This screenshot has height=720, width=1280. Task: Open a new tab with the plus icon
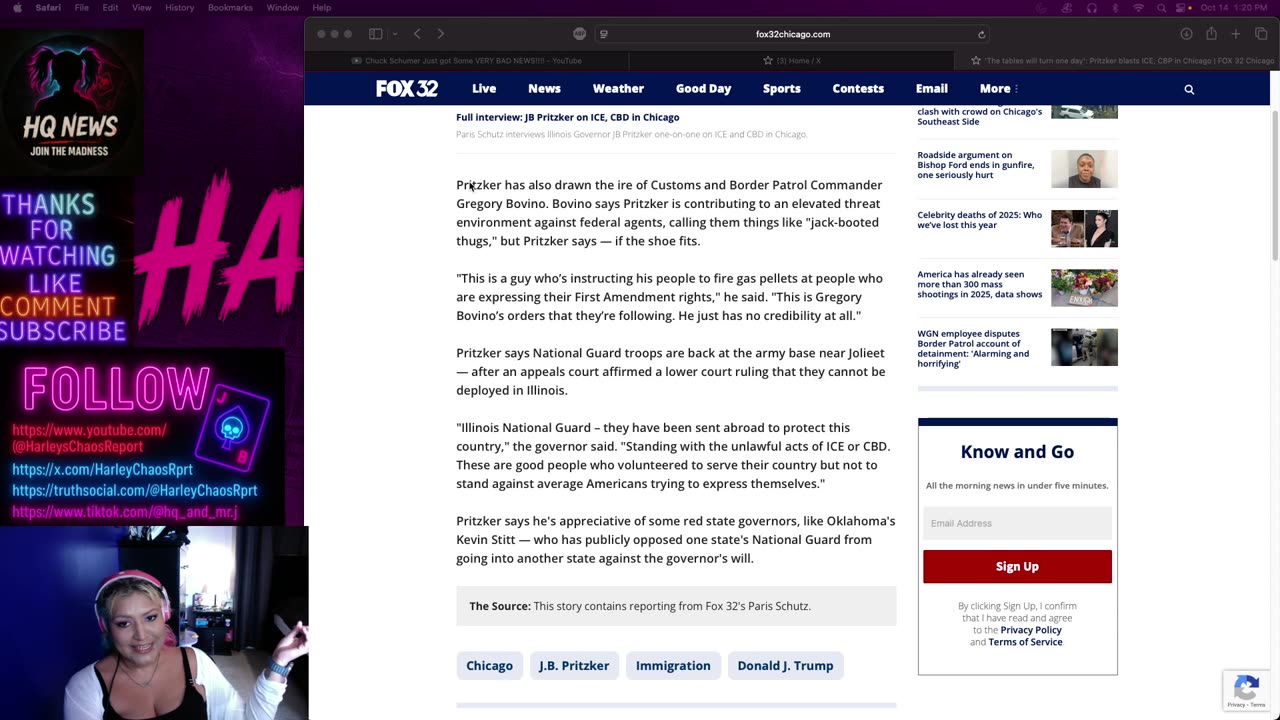[1236, 34]
